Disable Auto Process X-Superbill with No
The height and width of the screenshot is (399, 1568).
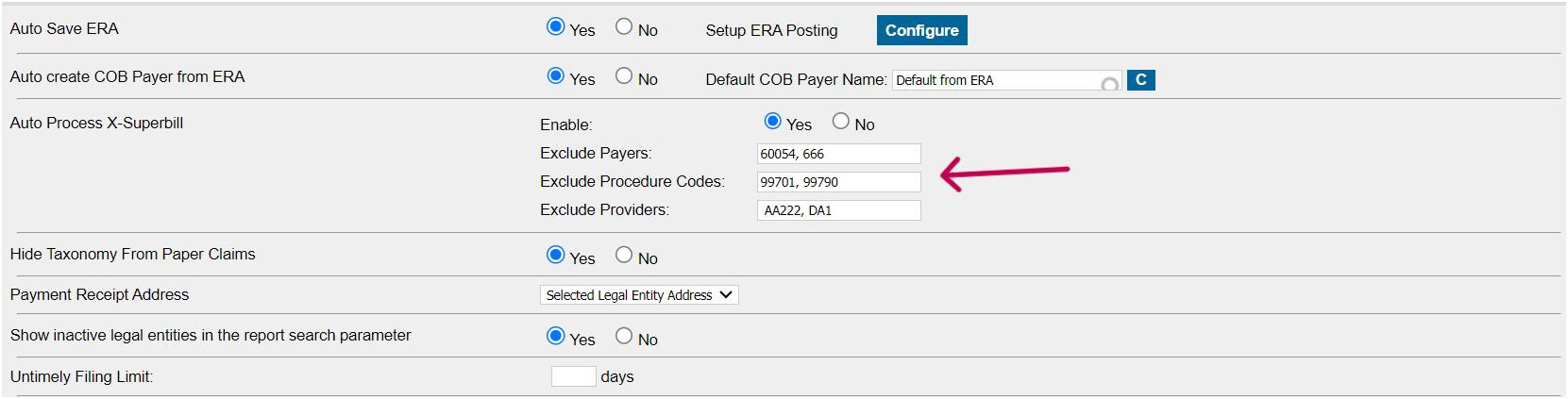840,121
